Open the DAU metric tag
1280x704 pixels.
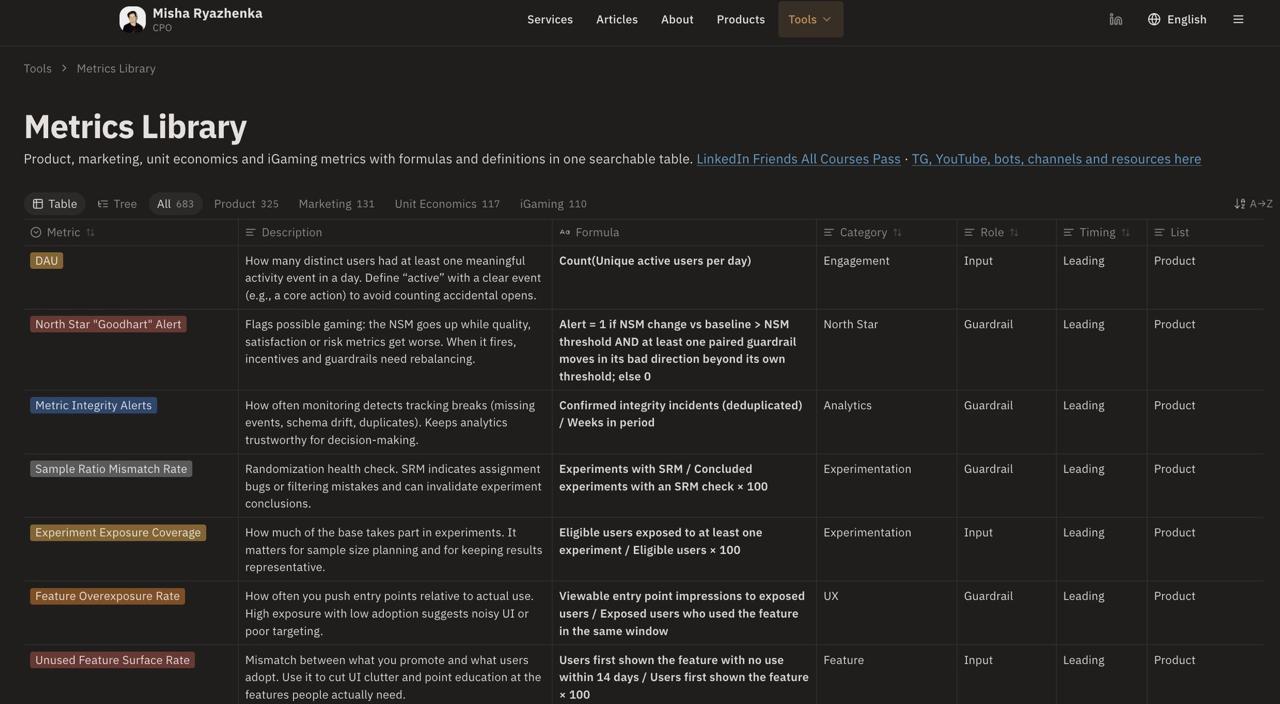46,261
